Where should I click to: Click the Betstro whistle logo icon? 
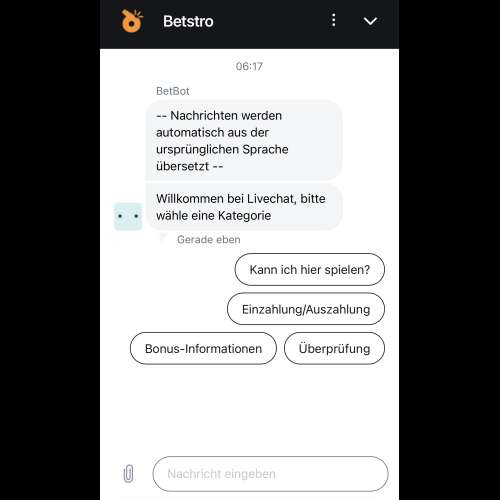[132, 21]
